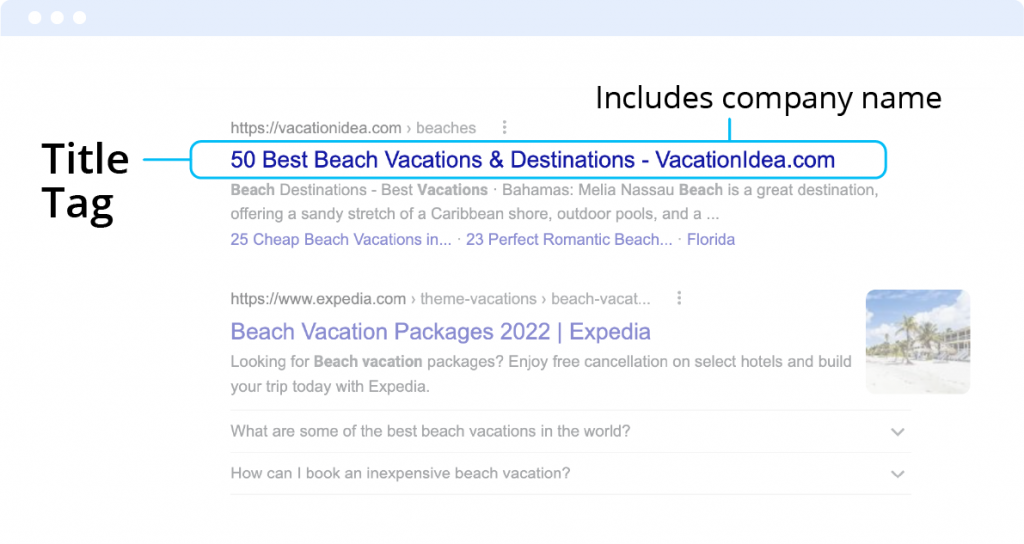Expand the chevron for 'book an inexpensive beach vacation'
Image resolution: width=1024 pixels, height=544 pixels.
click(897, 474)
